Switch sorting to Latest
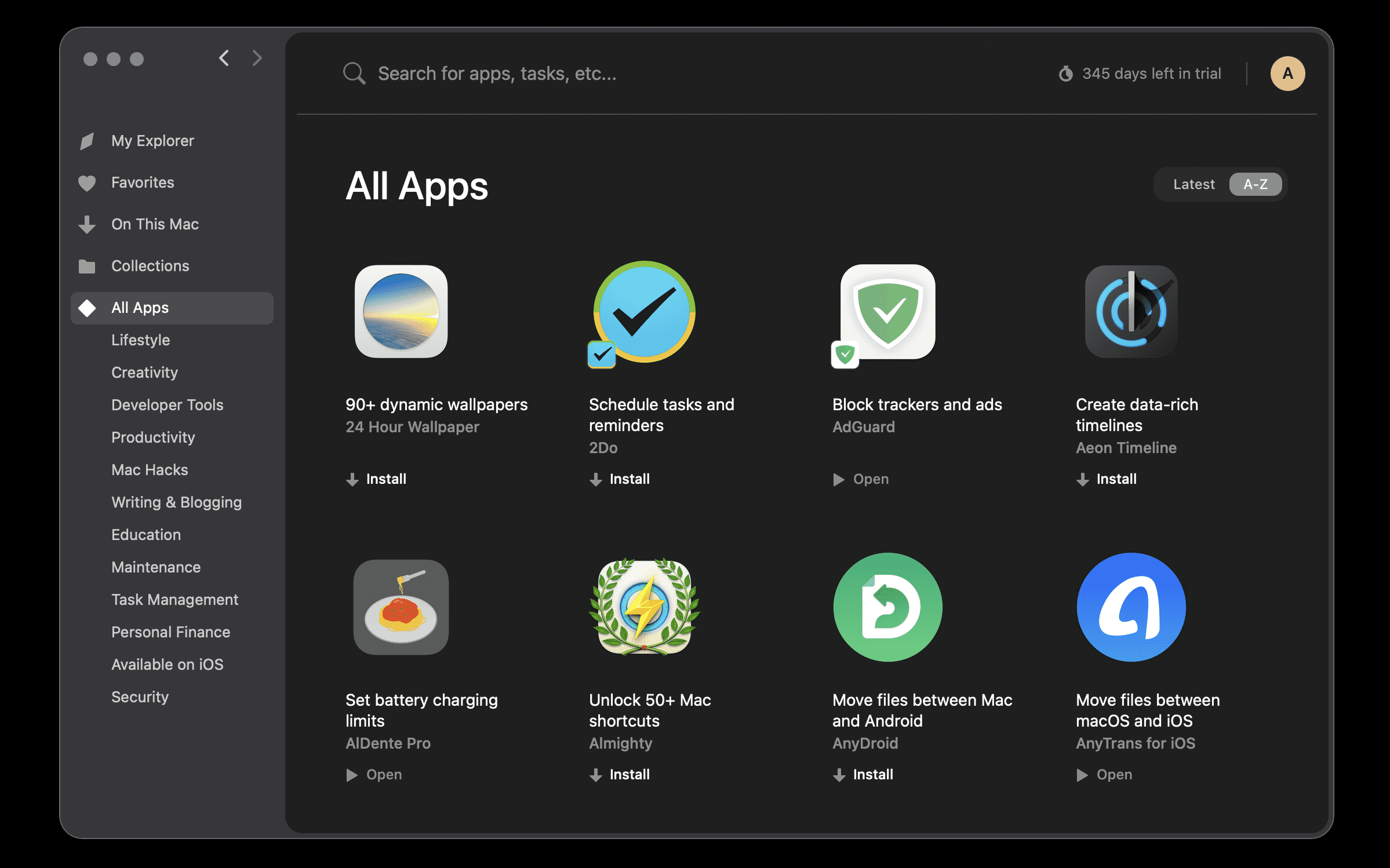The width and height of the screenshot is (1390, 868). pyautogui.click(x=1193, y=184)
